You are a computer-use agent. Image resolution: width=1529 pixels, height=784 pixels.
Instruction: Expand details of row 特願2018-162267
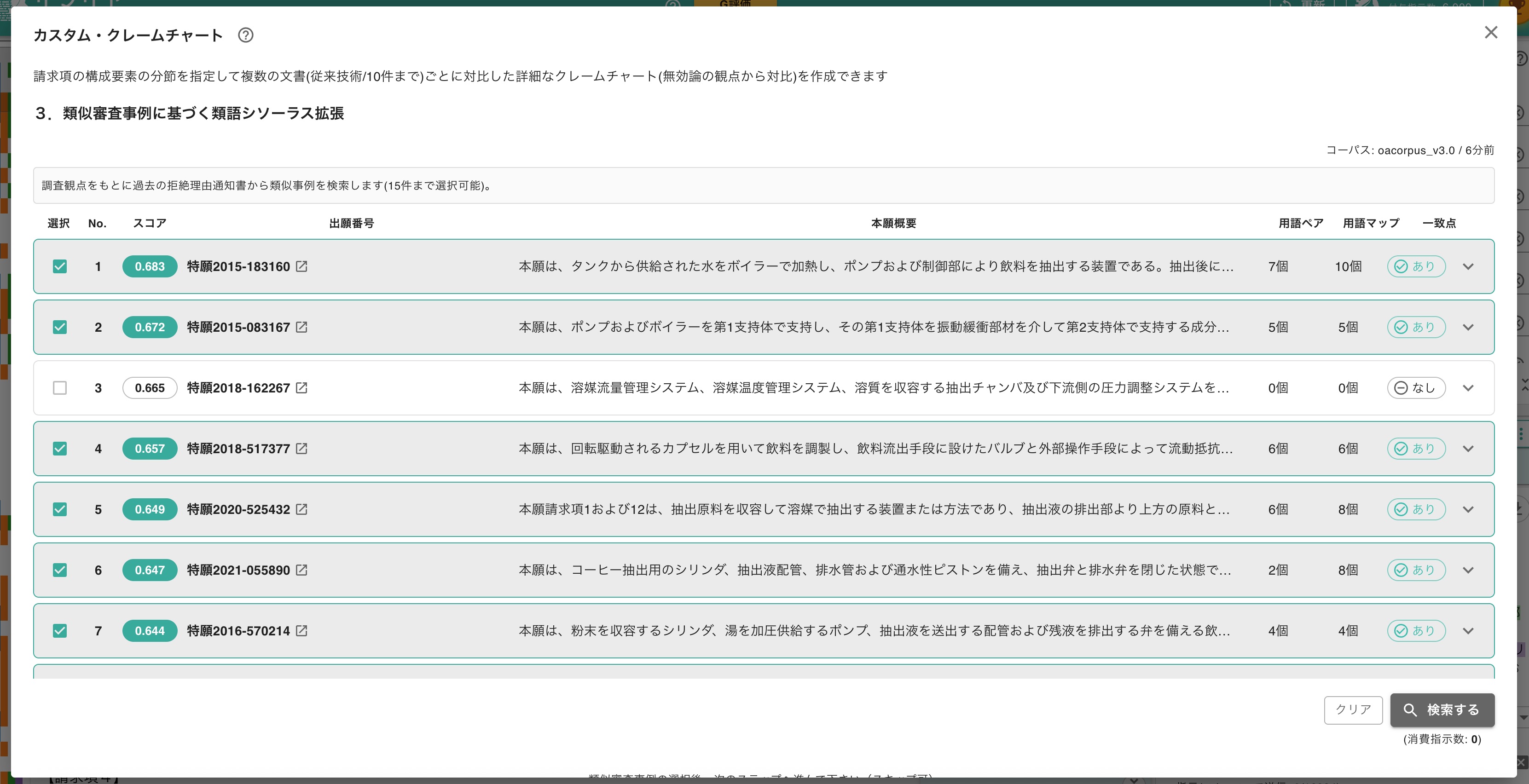1468,388
